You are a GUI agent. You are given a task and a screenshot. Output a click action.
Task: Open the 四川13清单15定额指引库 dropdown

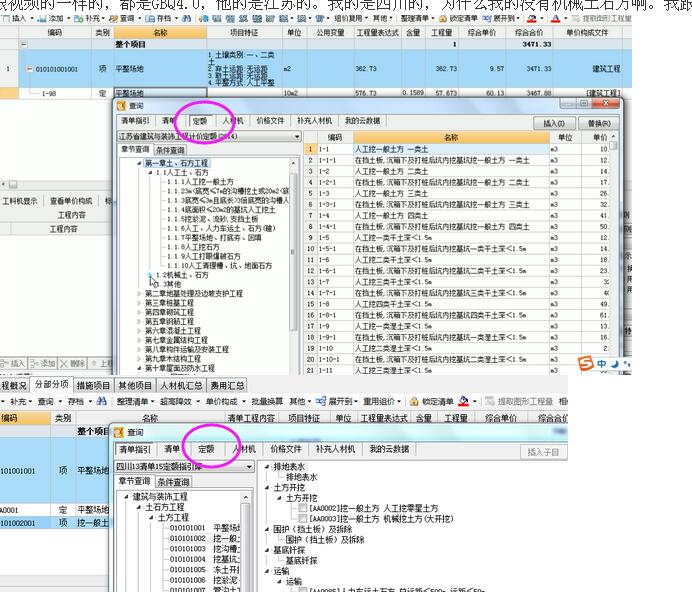pos(249,466)
